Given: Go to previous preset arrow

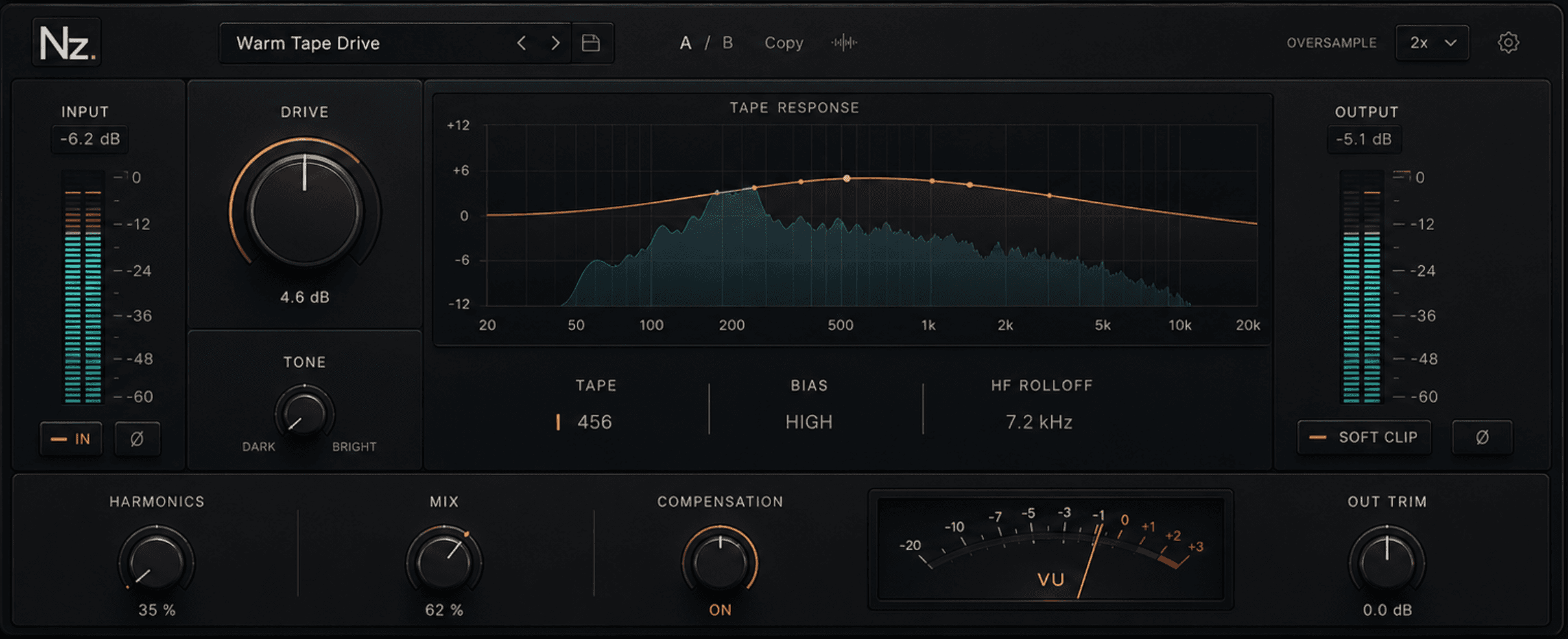Looking at the screenshot, I should click(x=521, y=43).
